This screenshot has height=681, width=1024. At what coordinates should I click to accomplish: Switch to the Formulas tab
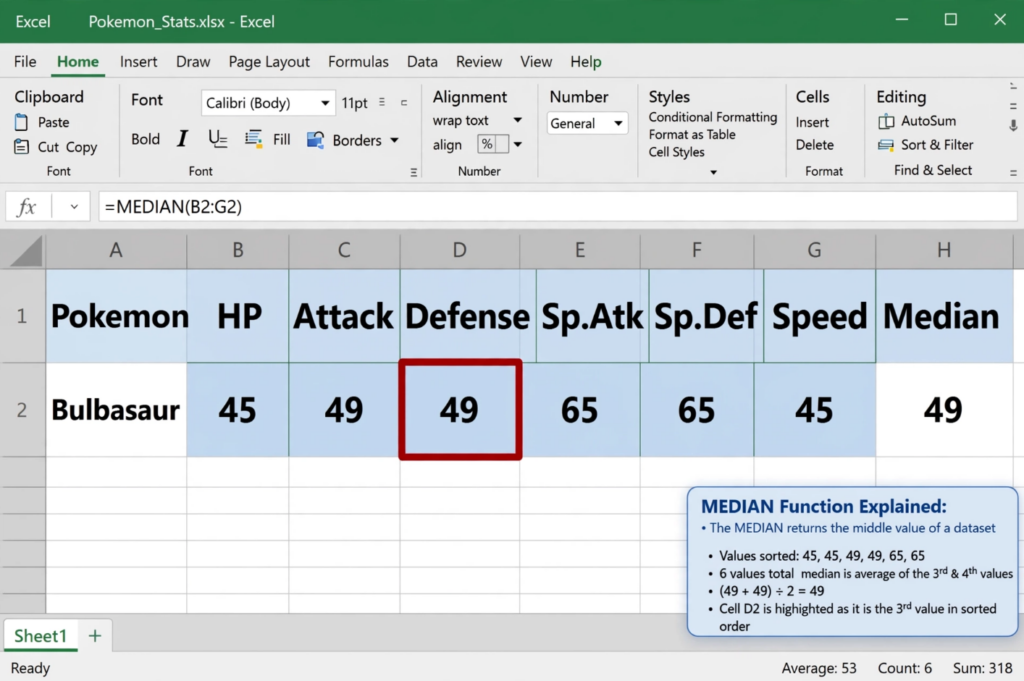(358, 62)
